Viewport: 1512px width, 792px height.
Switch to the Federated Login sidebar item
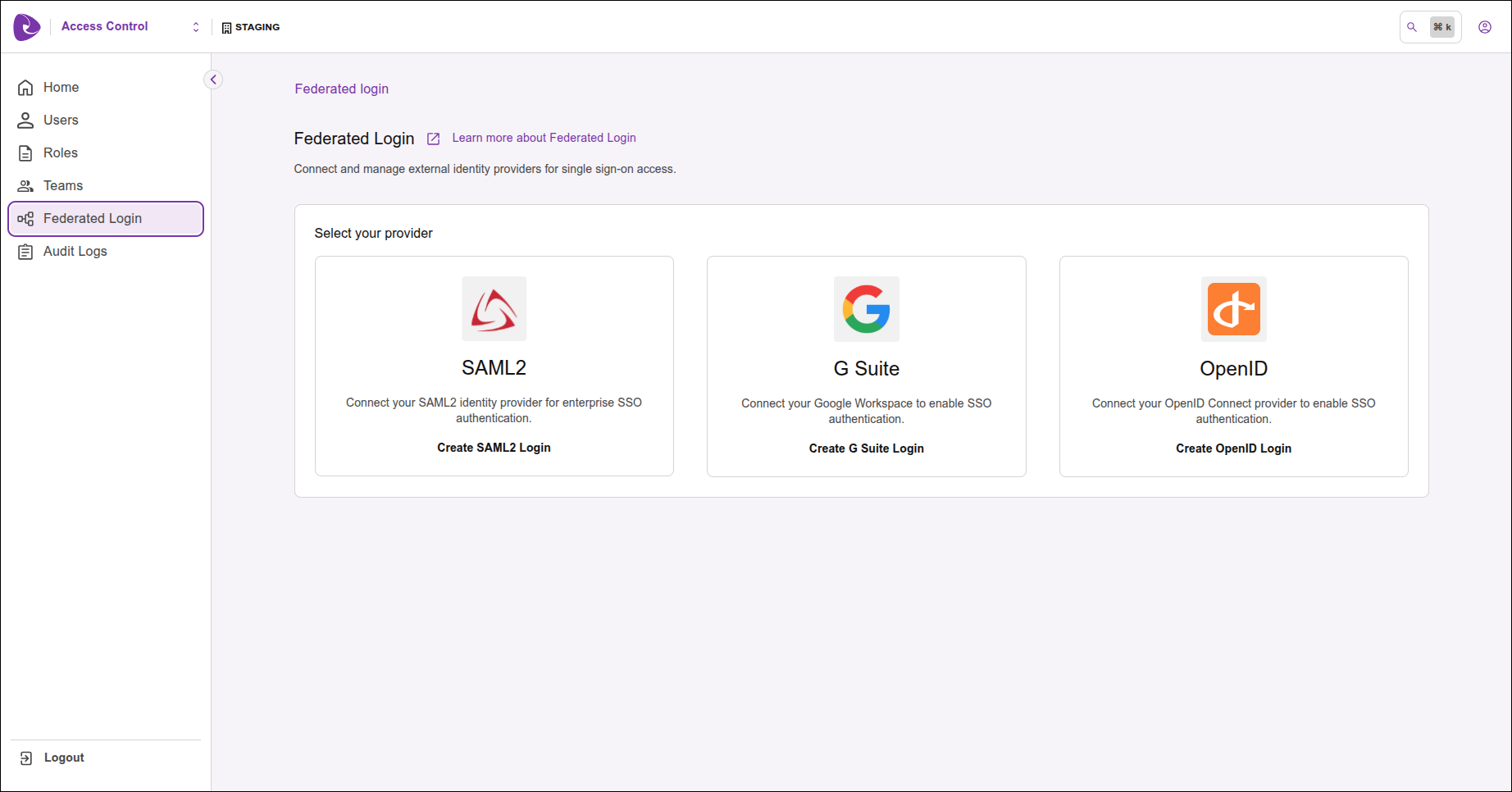point(93,218)
